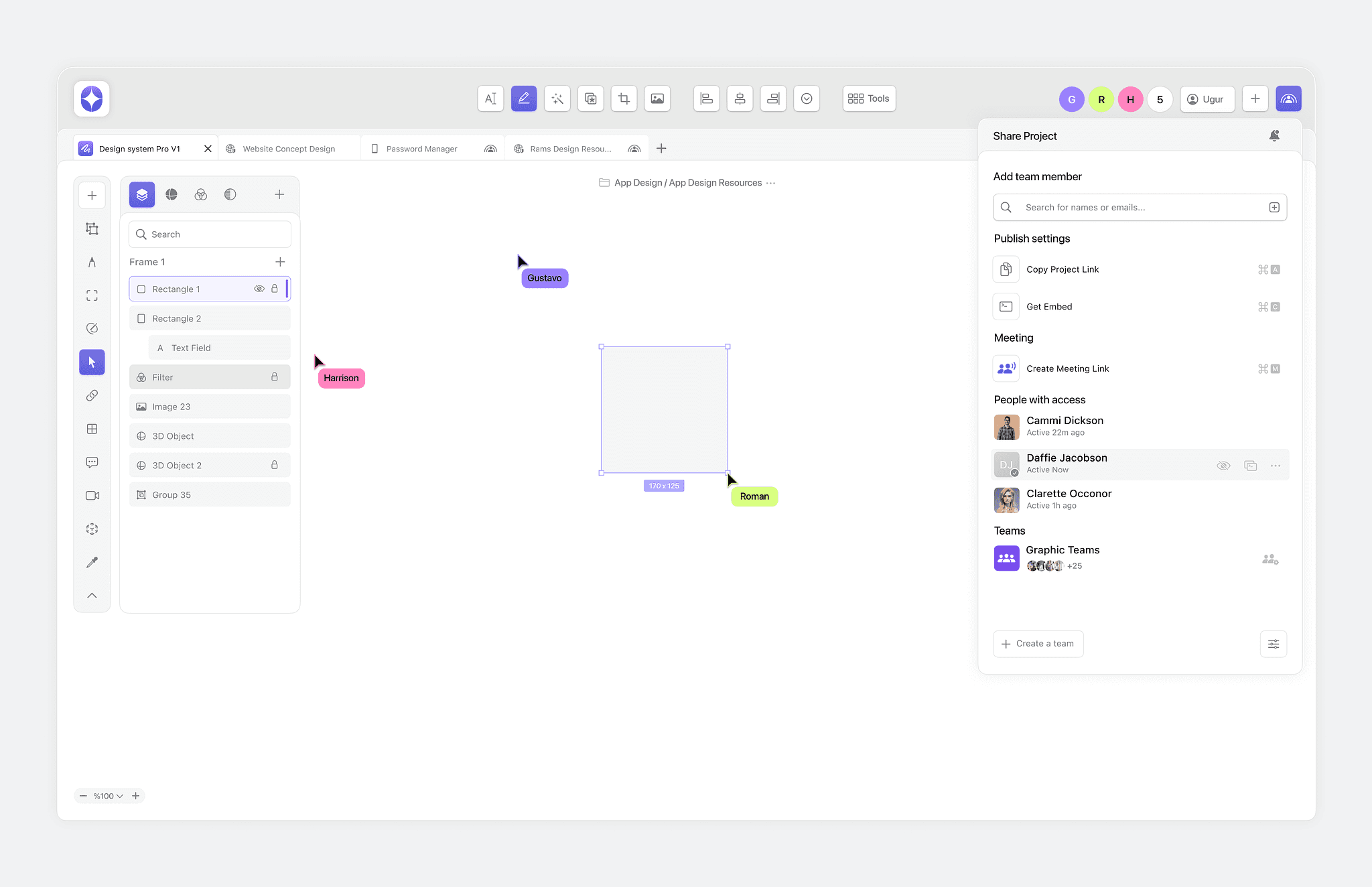Open sharing settings sliders in Share panel

pyautogui.click(x=1274, y=643)
